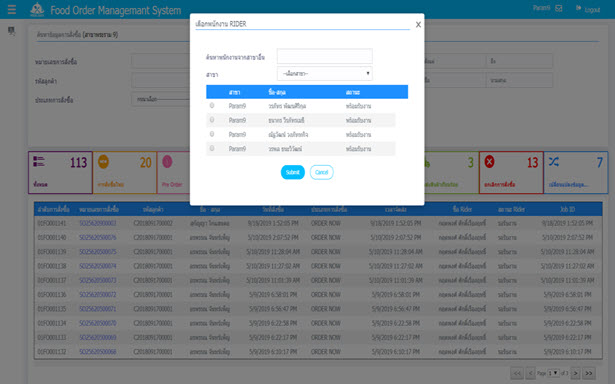
Task: Open order link S02562050072
Action: coord(98,295)
